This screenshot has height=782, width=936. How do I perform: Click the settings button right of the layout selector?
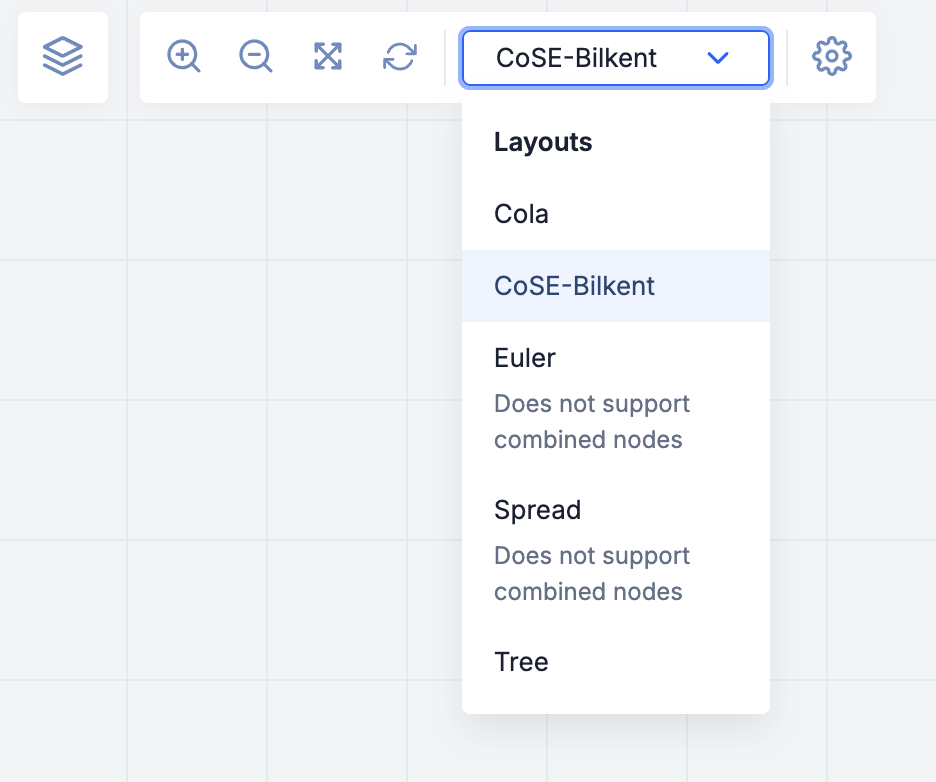pyautogui.click(x=831, y=57)
